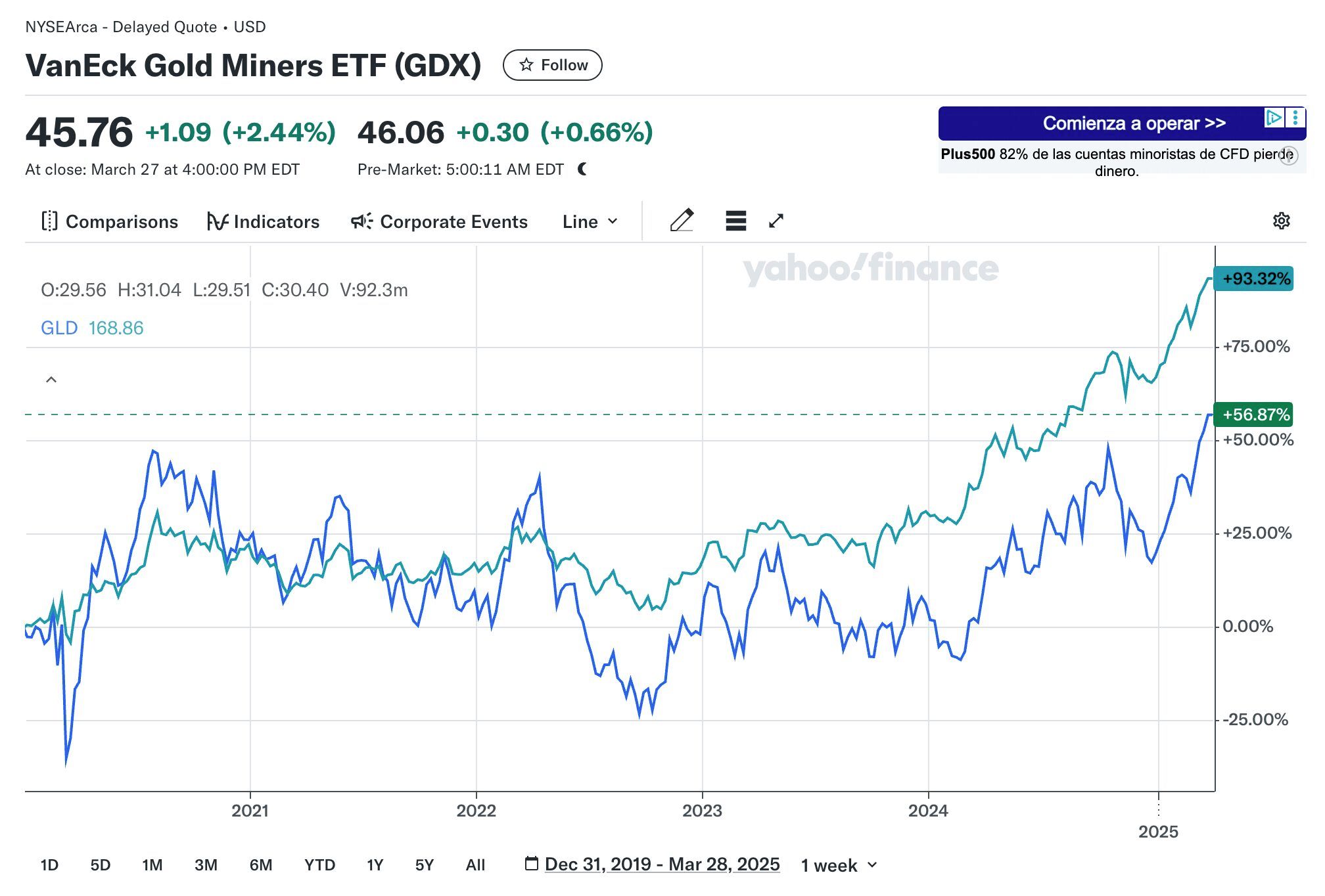This screenshot has height=896, width=1325.
Task: Select the pencil drawing tool
Action: [682, 220]
